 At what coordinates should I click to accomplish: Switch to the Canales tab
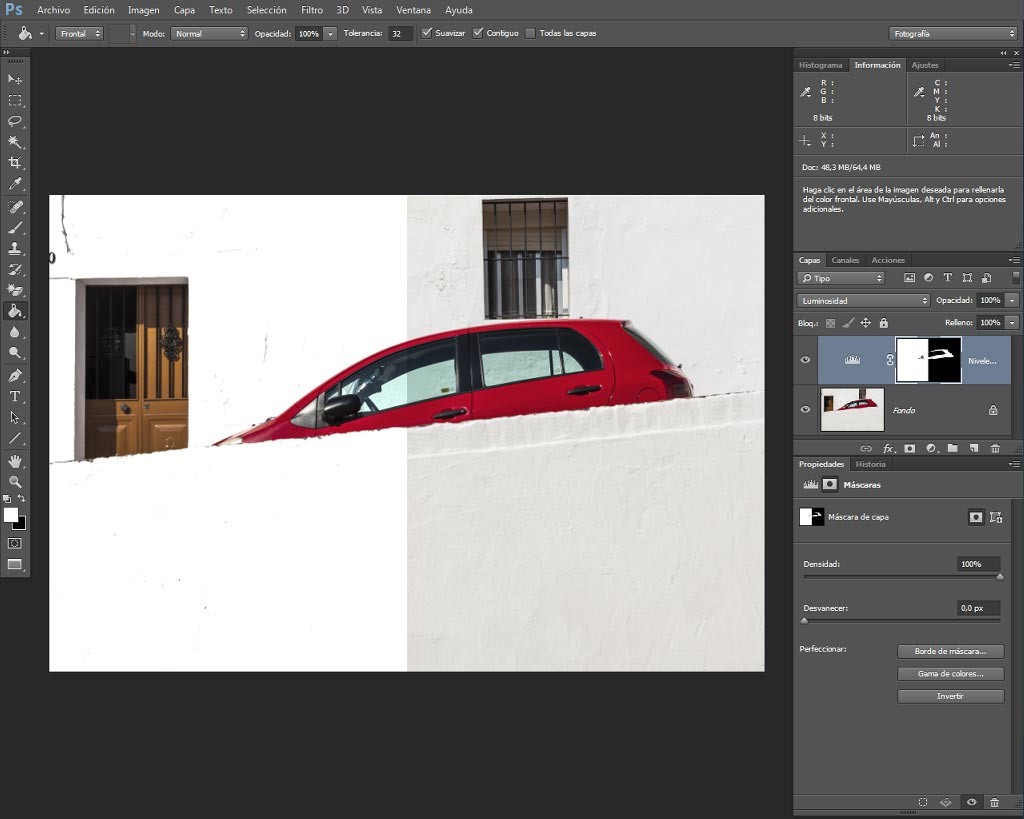coord(845,260)
